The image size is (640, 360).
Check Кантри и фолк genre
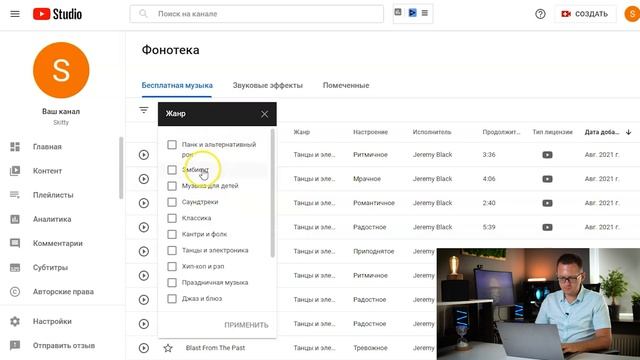click(172, 234)
